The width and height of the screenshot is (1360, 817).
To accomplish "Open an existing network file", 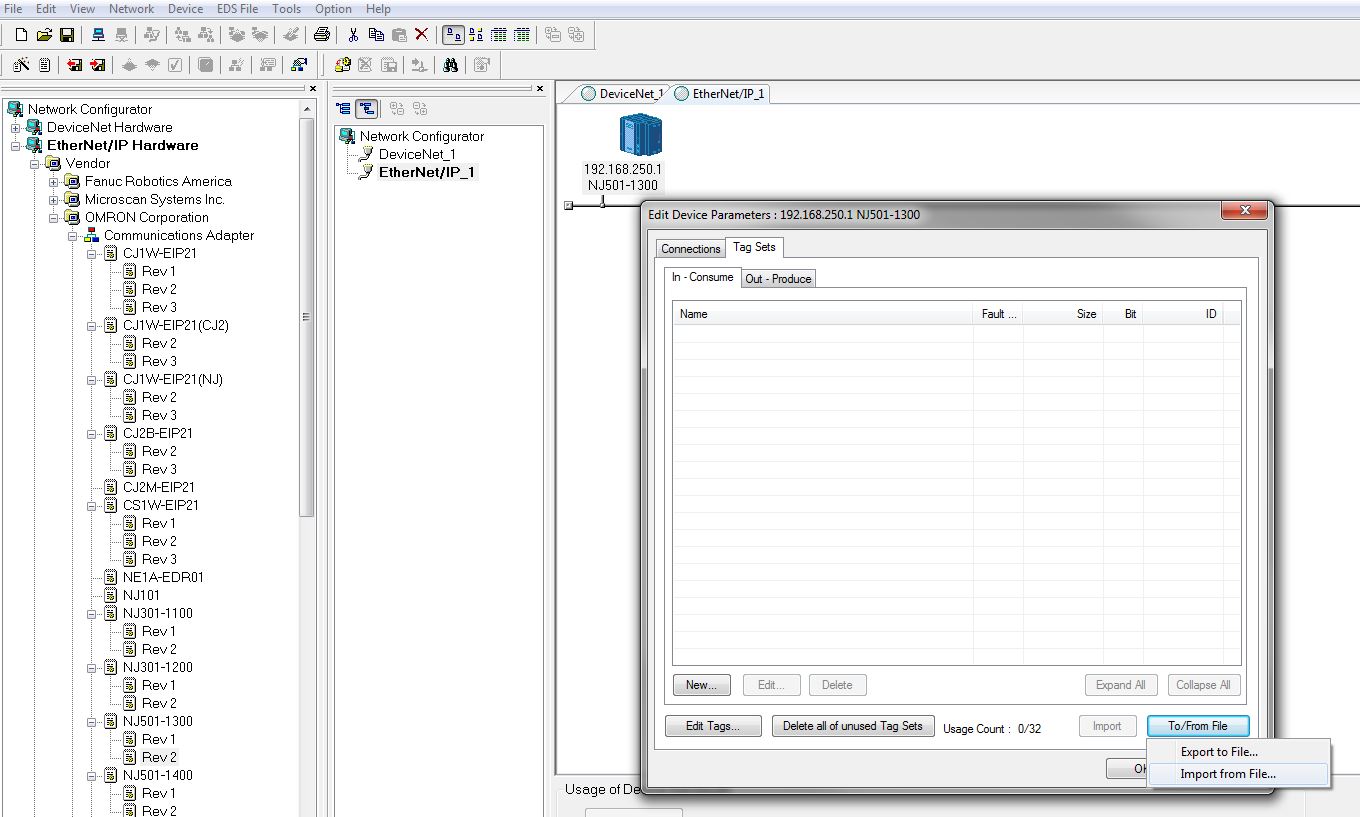I will [x=44, y=34].
